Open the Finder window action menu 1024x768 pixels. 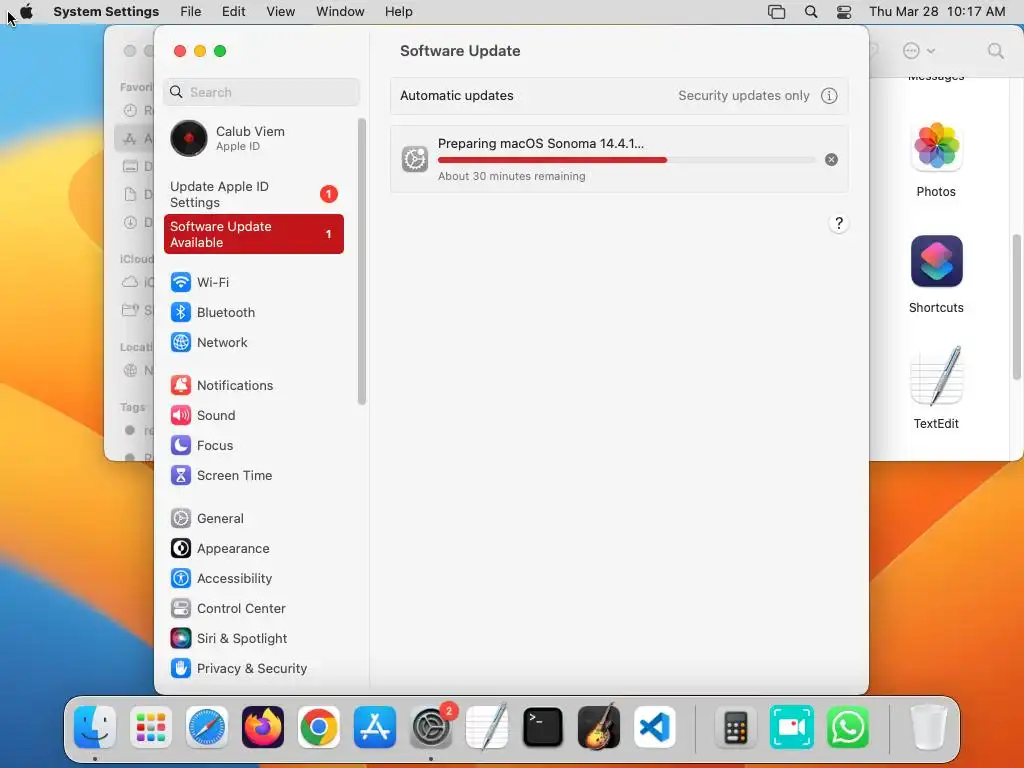click(x=918, y=51)
